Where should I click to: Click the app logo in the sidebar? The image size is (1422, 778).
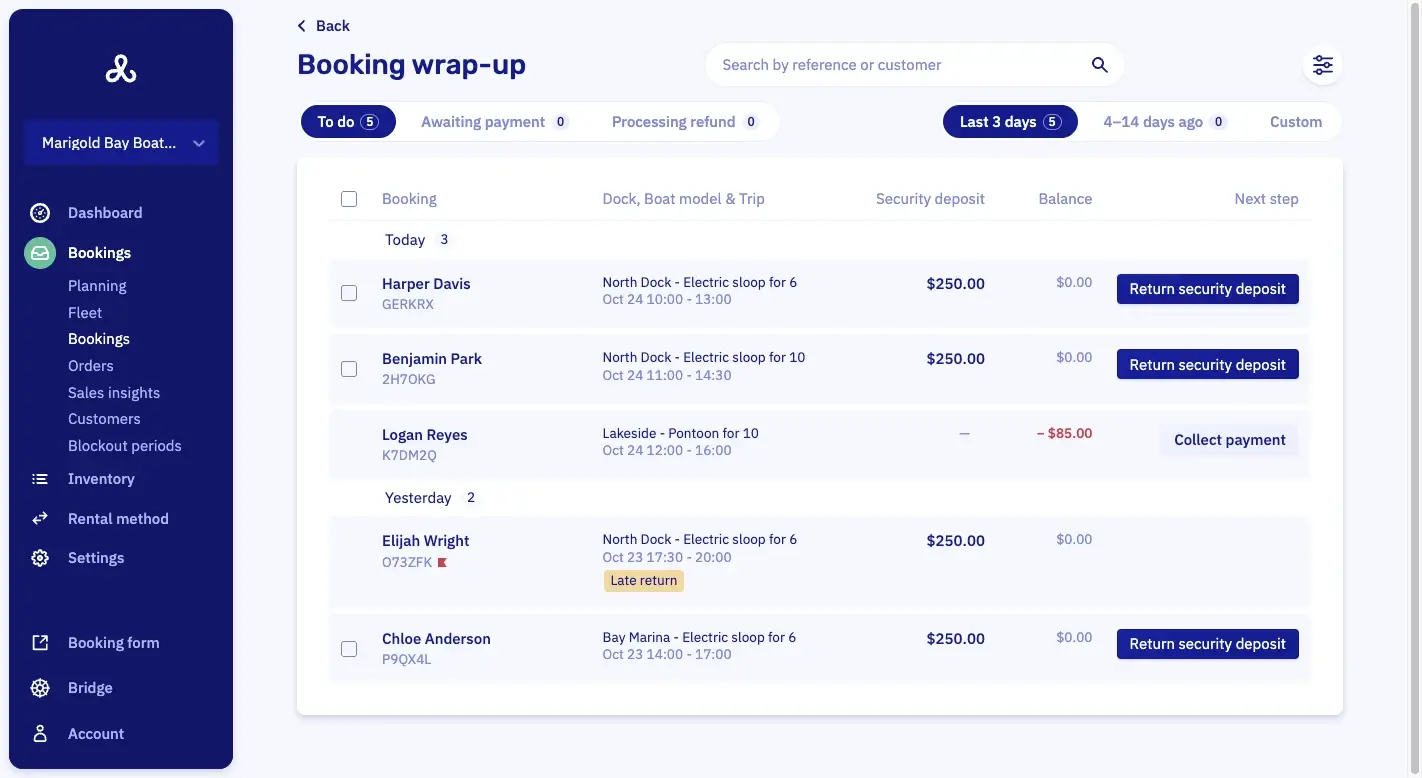(121, 68)
